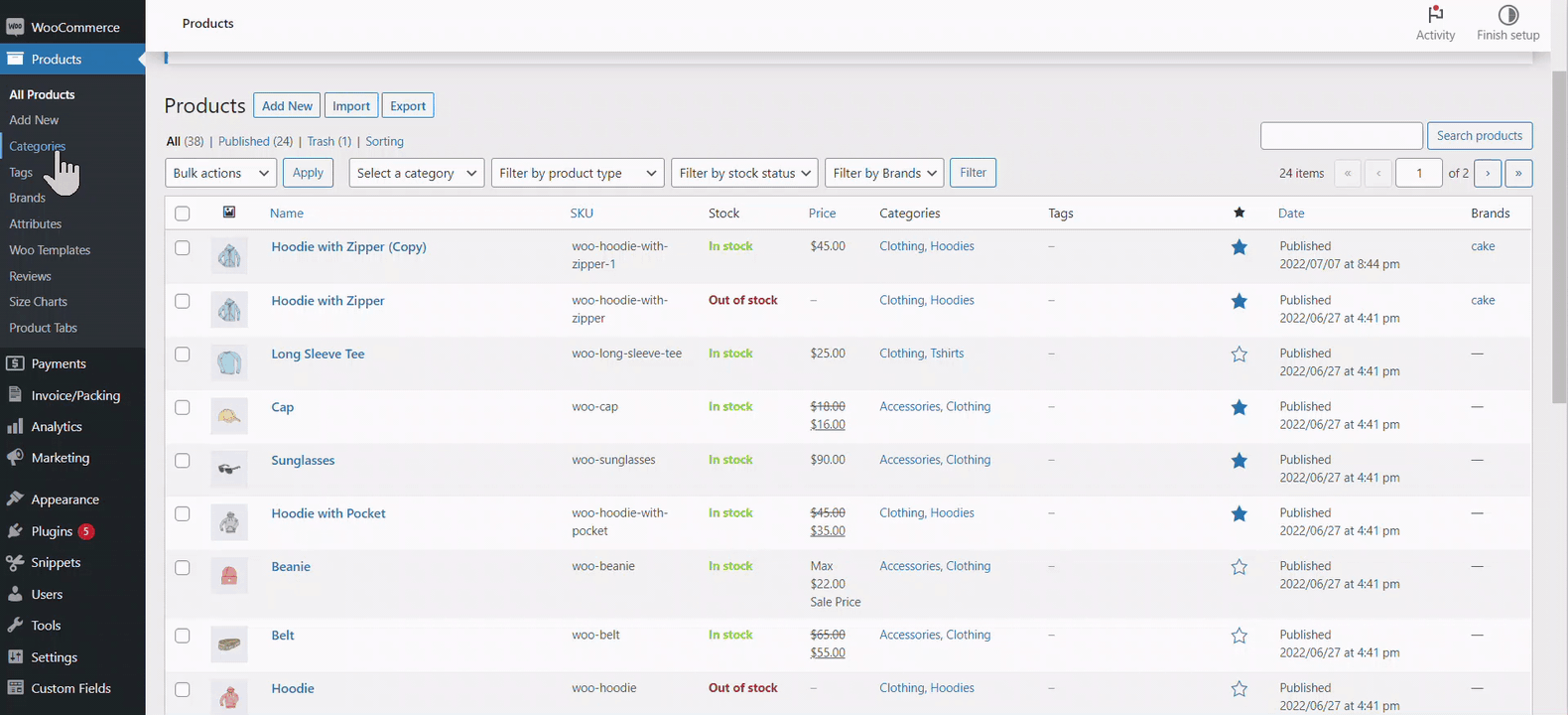This screenshot has width=1568, height=715.
Task: Click the Finish setup progress icon
Action: tap(1507, 15)
